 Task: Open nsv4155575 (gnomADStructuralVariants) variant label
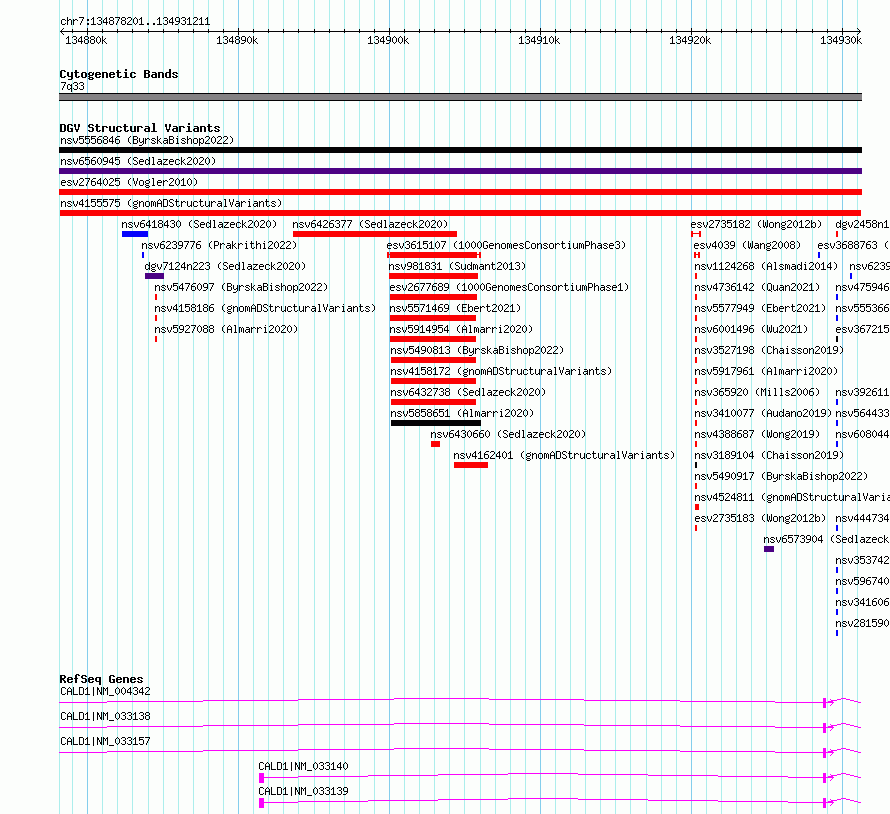[171, 203]
